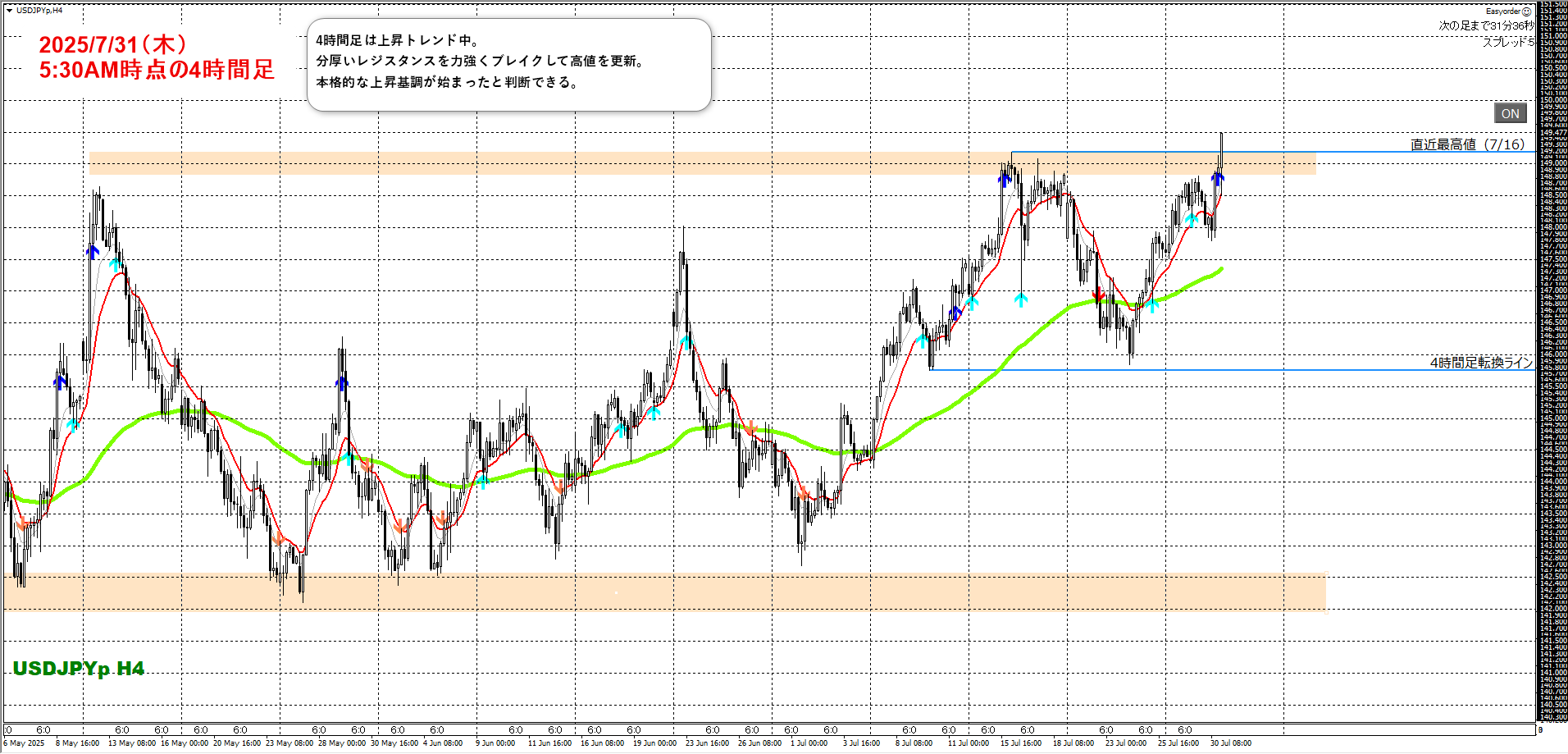The width and height of the screenshot is (1568, 754).
Task: Click the time axis label 20 May 16:00
Action: pyautogui.click(x=237, y=743)
